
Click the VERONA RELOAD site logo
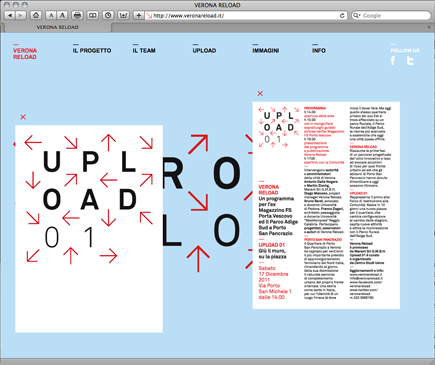(x=25, y=54)
